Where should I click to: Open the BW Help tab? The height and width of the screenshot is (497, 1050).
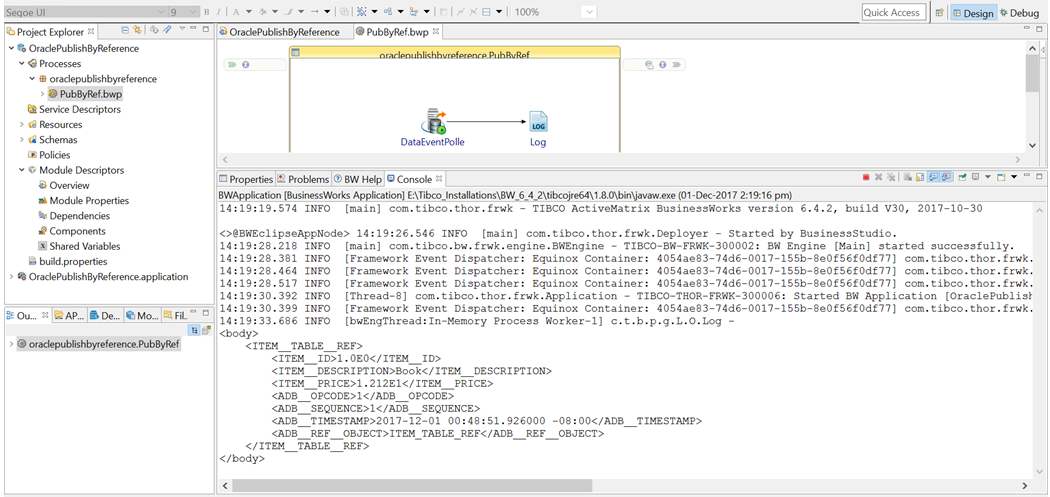(358, 180)
